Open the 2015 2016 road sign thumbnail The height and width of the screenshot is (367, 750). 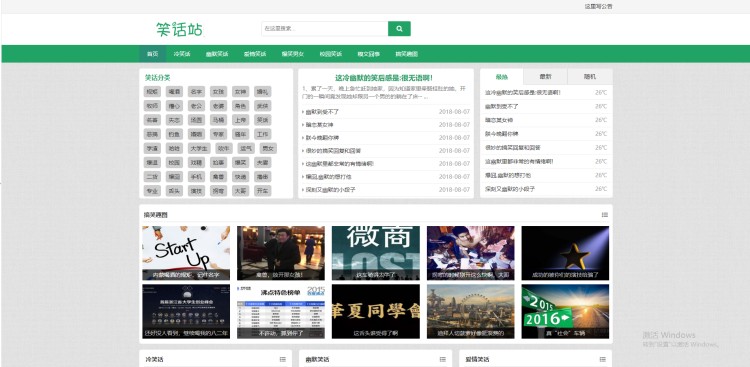(565, 311)
